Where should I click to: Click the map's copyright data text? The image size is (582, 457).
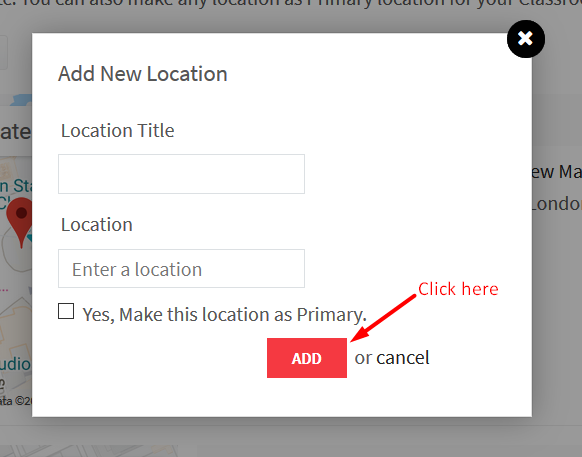pos(16,401)
